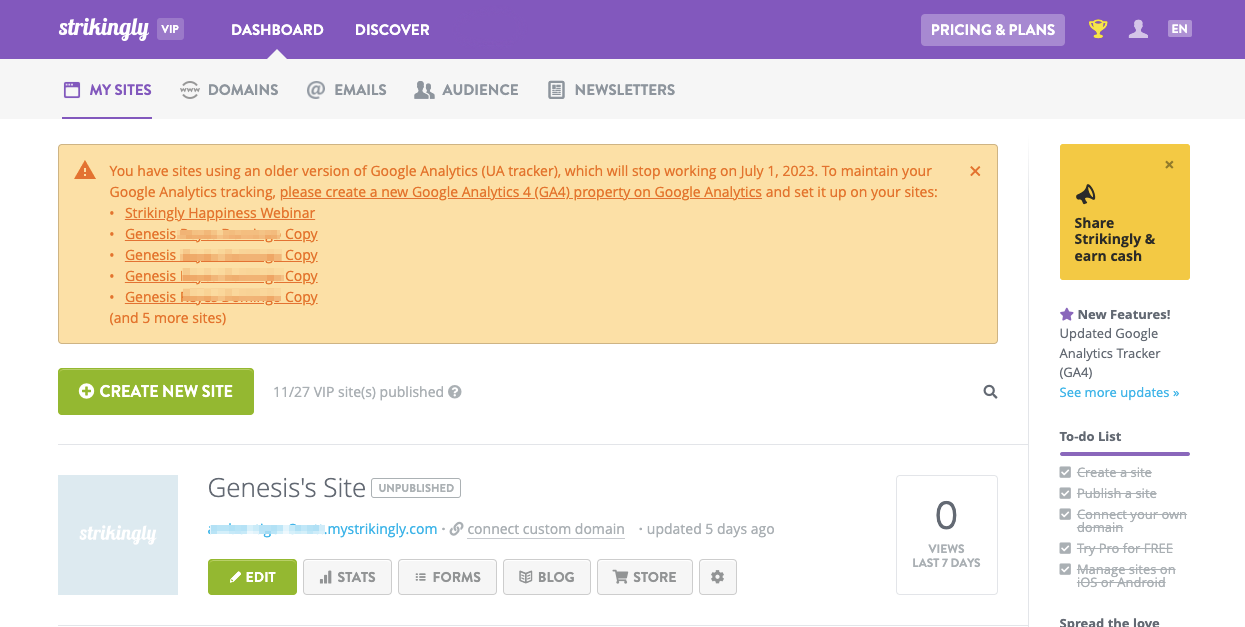Viewport: 1245px width, 627px height.
Task: Edit Genesis's Site
Action: [x=252, y=577]
